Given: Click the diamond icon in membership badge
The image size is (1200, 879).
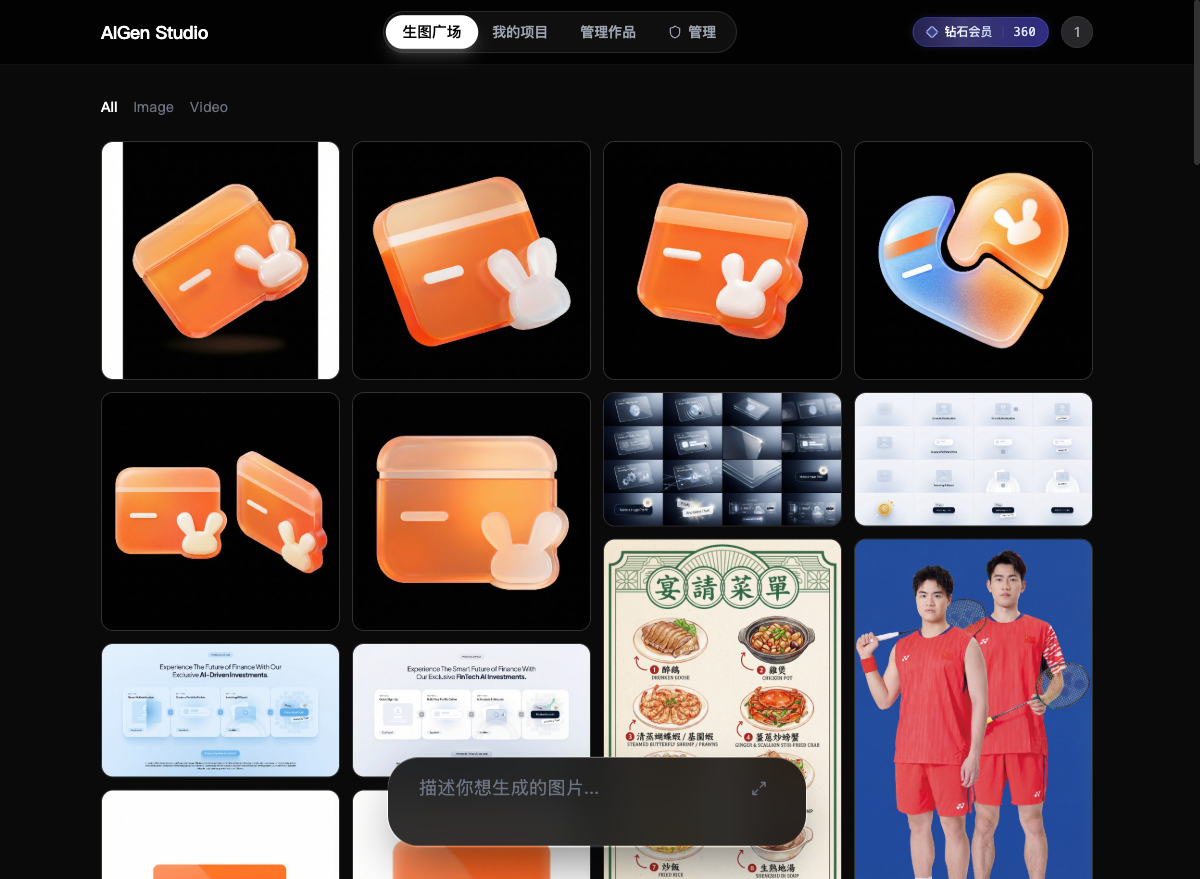Looking at the screenshot, I should pyautogui.click(x=931, y=32).
